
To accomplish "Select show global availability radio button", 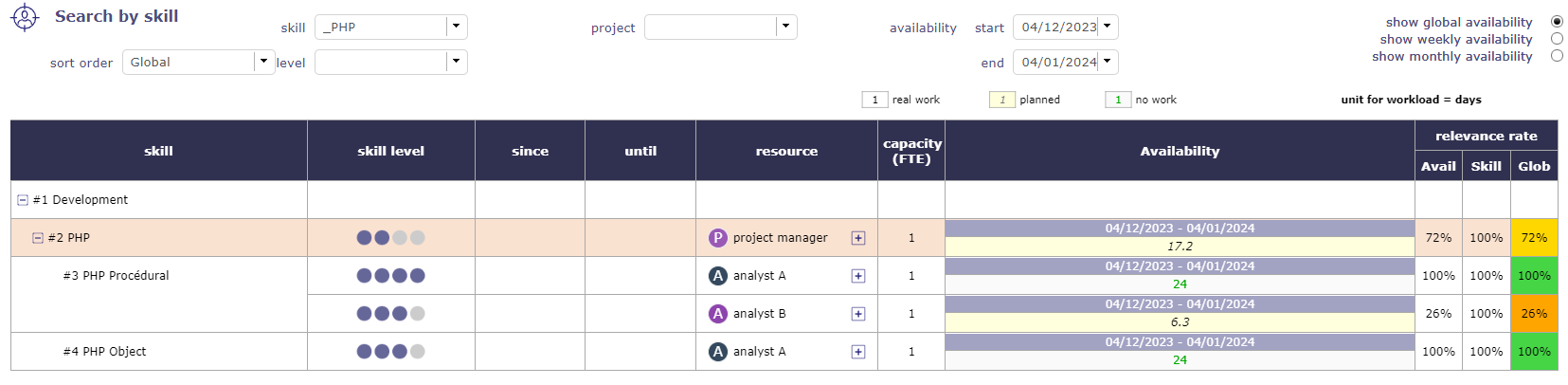I will [1557, 22].
